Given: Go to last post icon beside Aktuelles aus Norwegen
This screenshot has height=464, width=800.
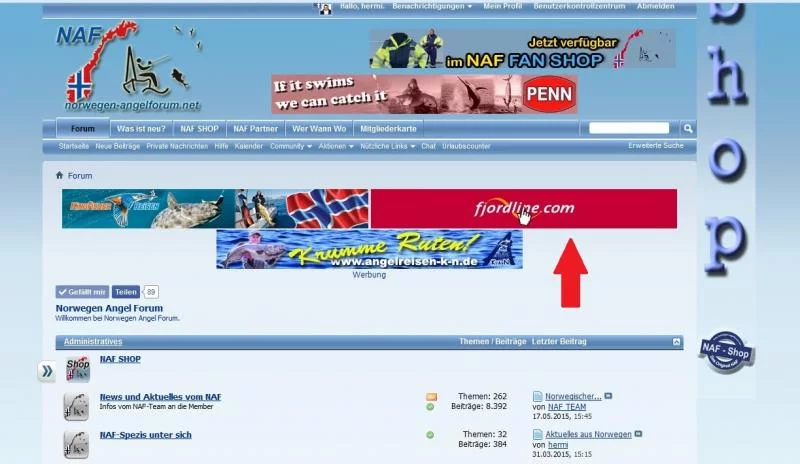Looking at the screenshot, I should click(x=638, y=434).
